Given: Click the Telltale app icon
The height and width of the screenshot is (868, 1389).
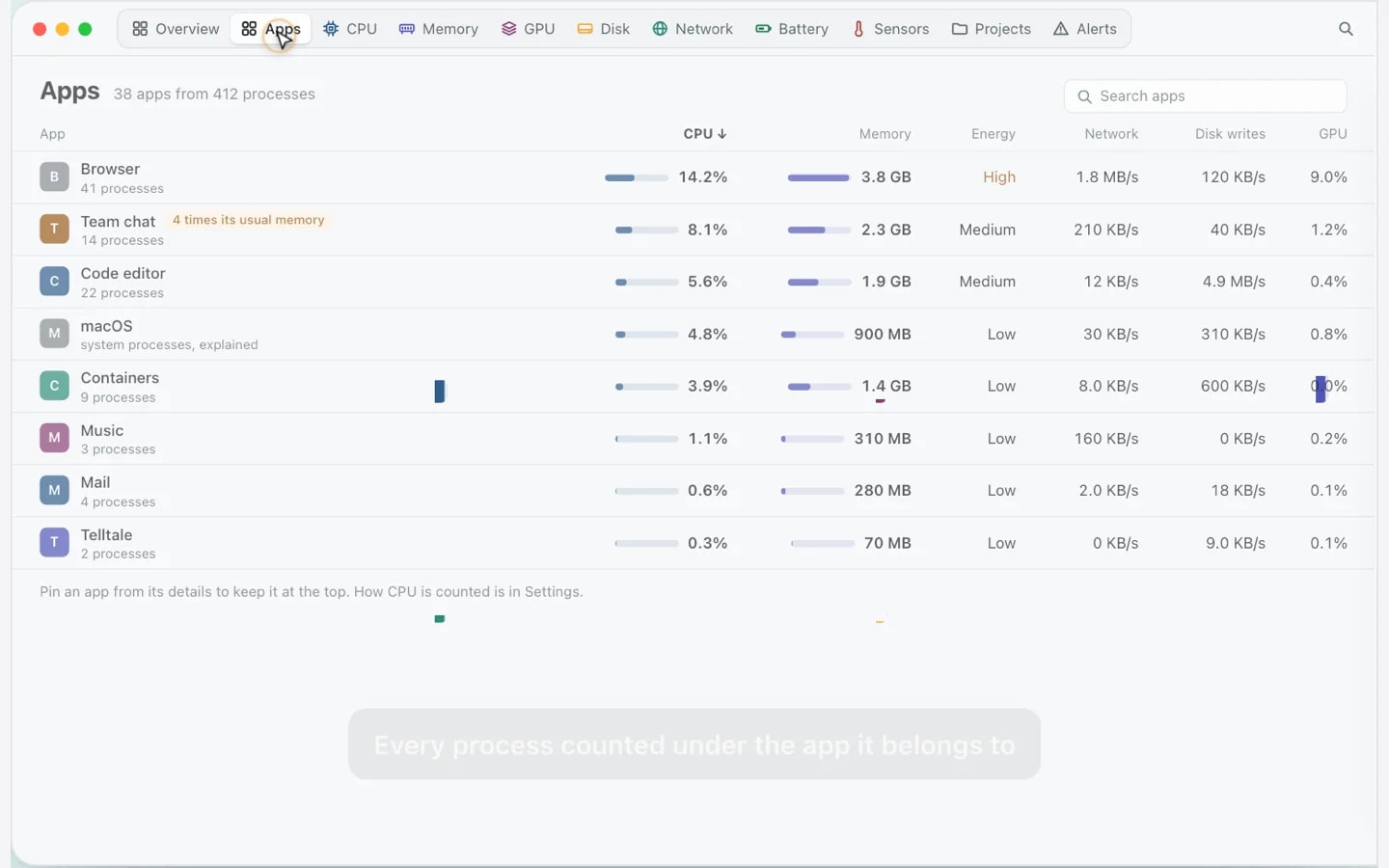Looking at the screenshot, I should point(54,542).
